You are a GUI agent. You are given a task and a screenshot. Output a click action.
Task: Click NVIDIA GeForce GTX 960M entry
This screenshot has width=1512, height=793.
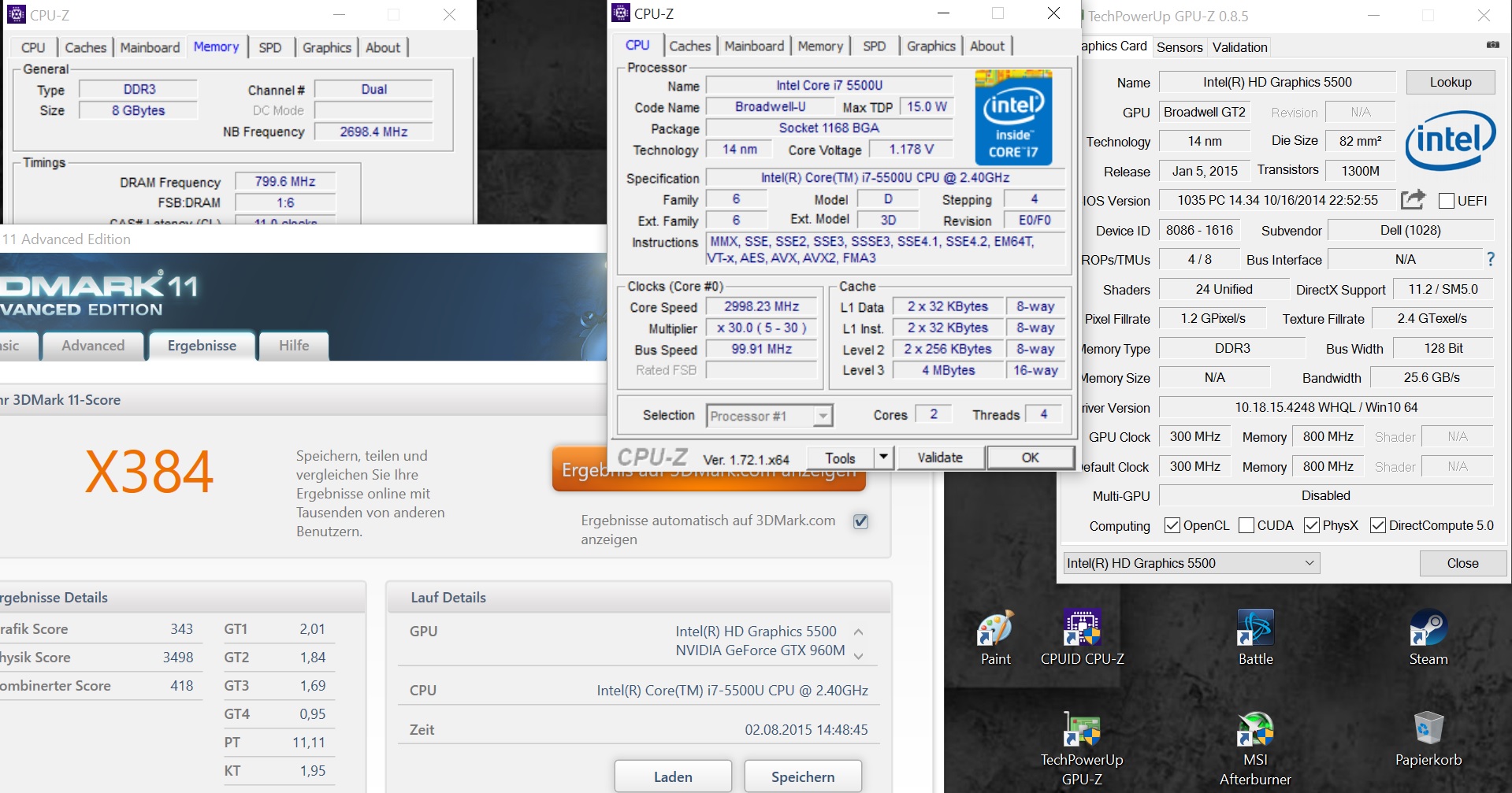click(760, 650)
